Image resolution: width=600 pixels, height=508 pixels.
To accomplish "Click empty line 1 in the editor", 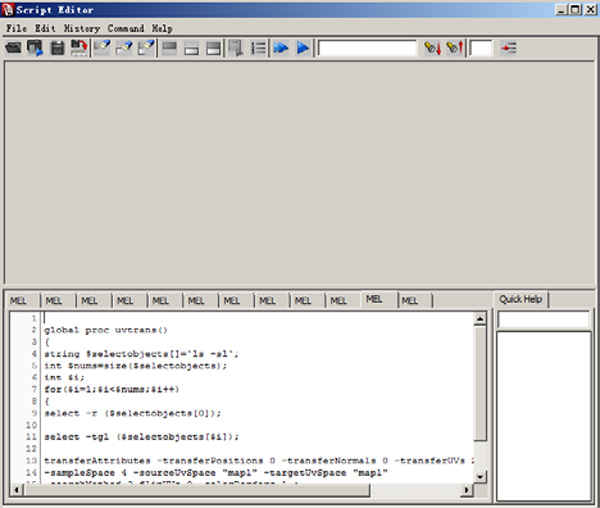I will (x=259, y=318).
